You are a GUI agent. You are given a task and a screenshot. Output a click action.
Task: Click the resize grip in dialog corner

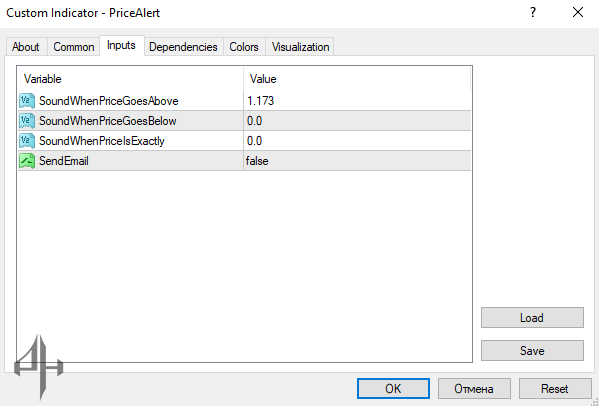click(593, 401)
